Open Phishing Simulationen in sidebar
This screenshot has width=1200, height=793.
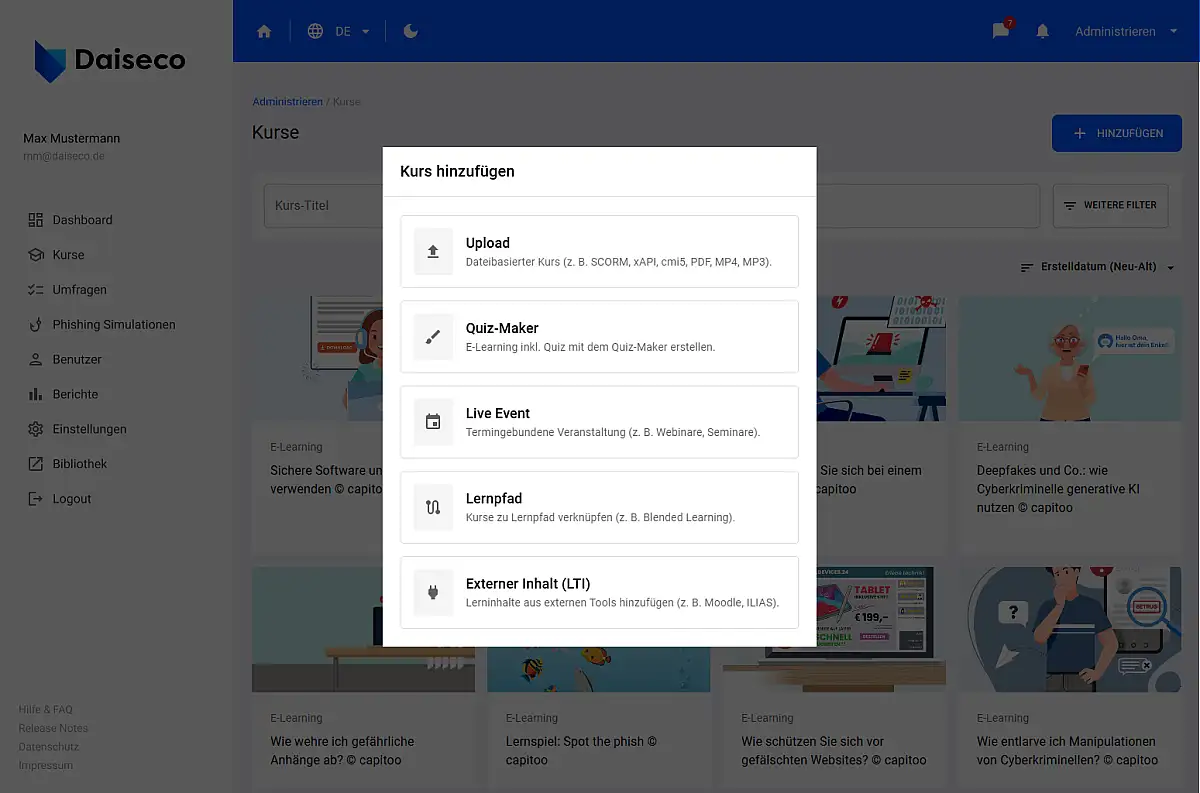tap(113, 324)
